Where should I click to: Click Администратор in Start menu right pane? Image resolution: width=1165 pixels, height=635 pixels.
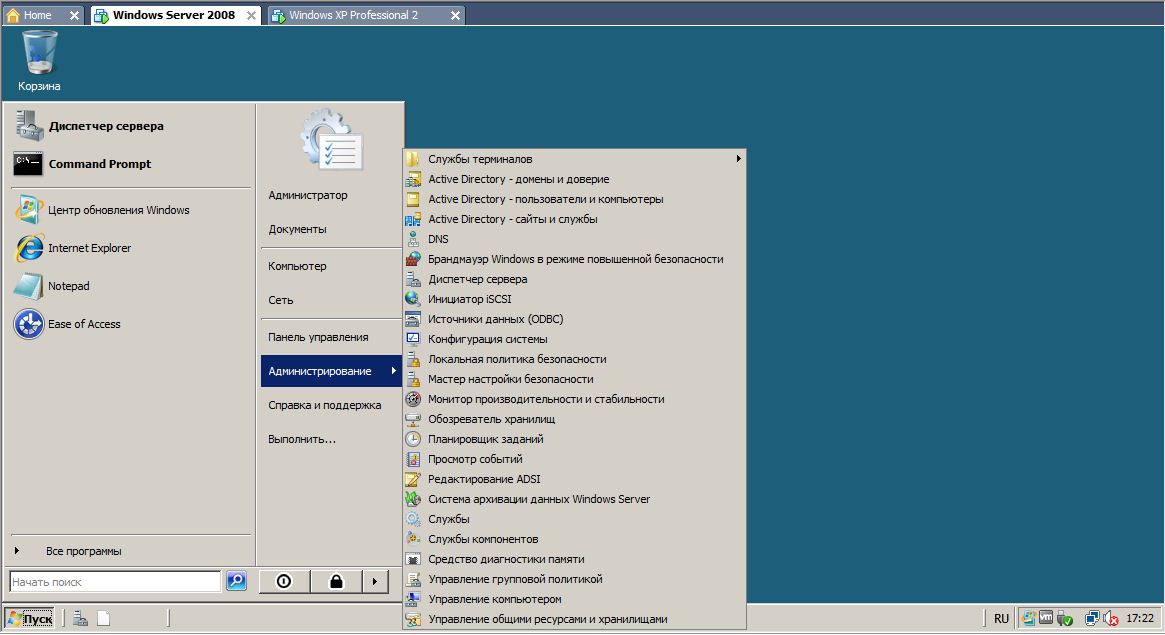[308, 195]
